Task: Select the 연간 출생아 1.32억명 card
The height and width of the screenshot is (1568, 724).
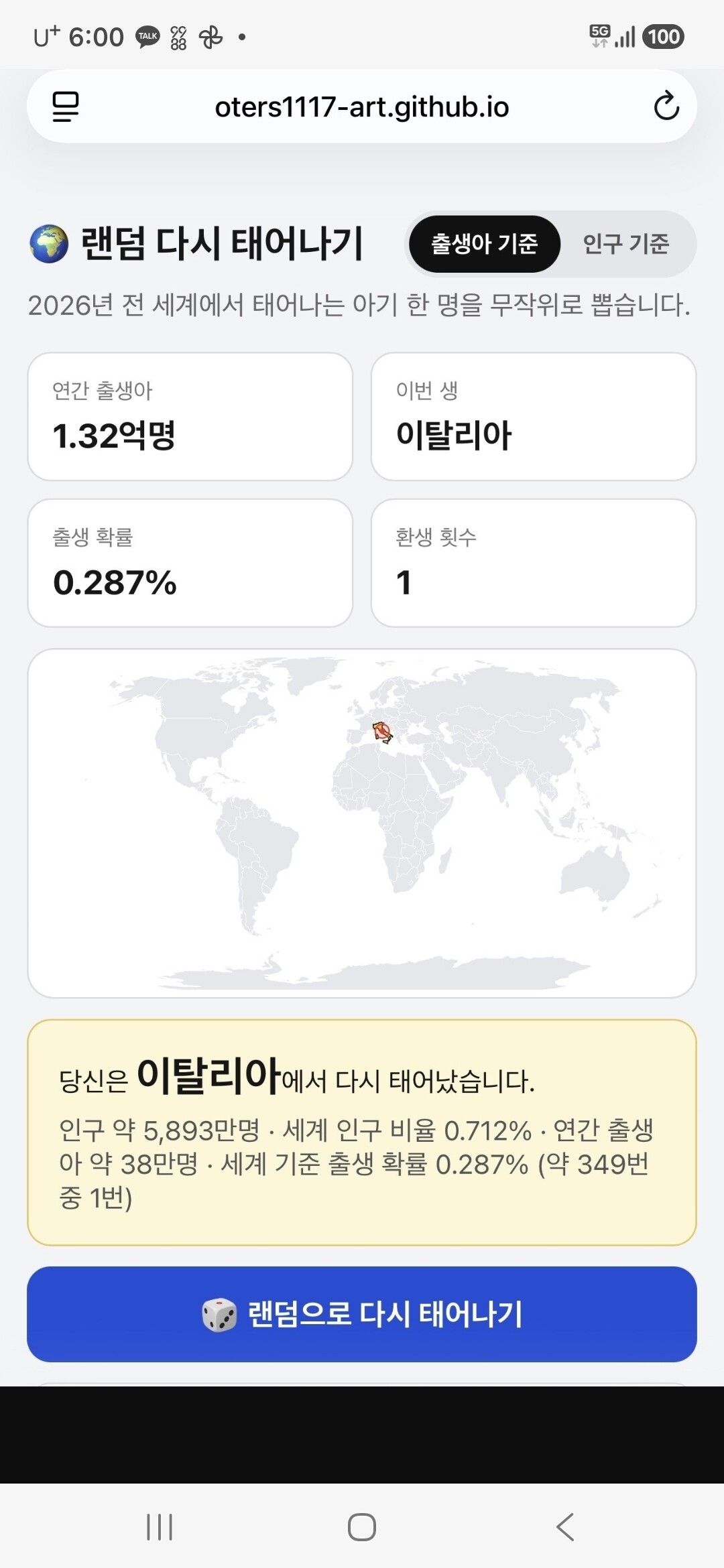Action: (190, 417)
